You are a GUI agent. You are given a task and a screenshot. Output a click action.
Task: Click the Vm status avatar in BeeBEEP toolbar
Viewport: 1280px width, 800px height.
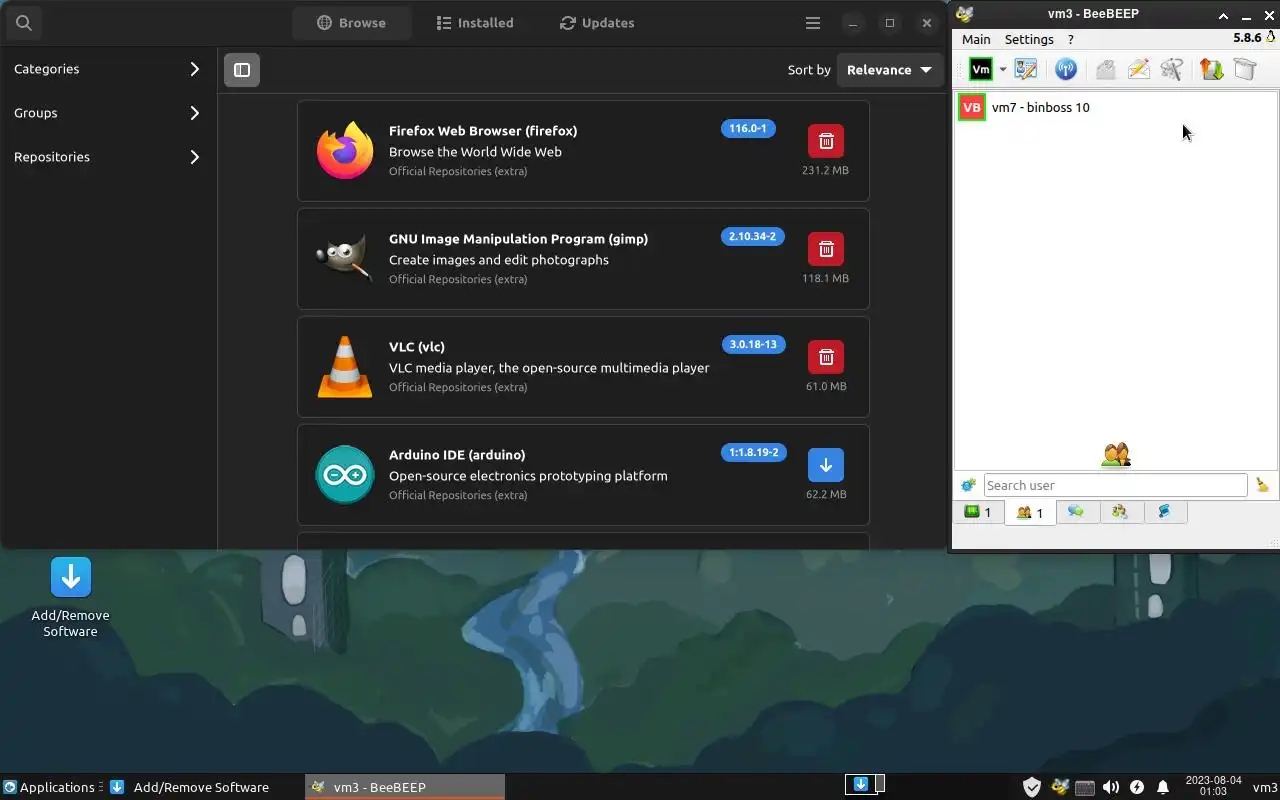tap(981, 69)
